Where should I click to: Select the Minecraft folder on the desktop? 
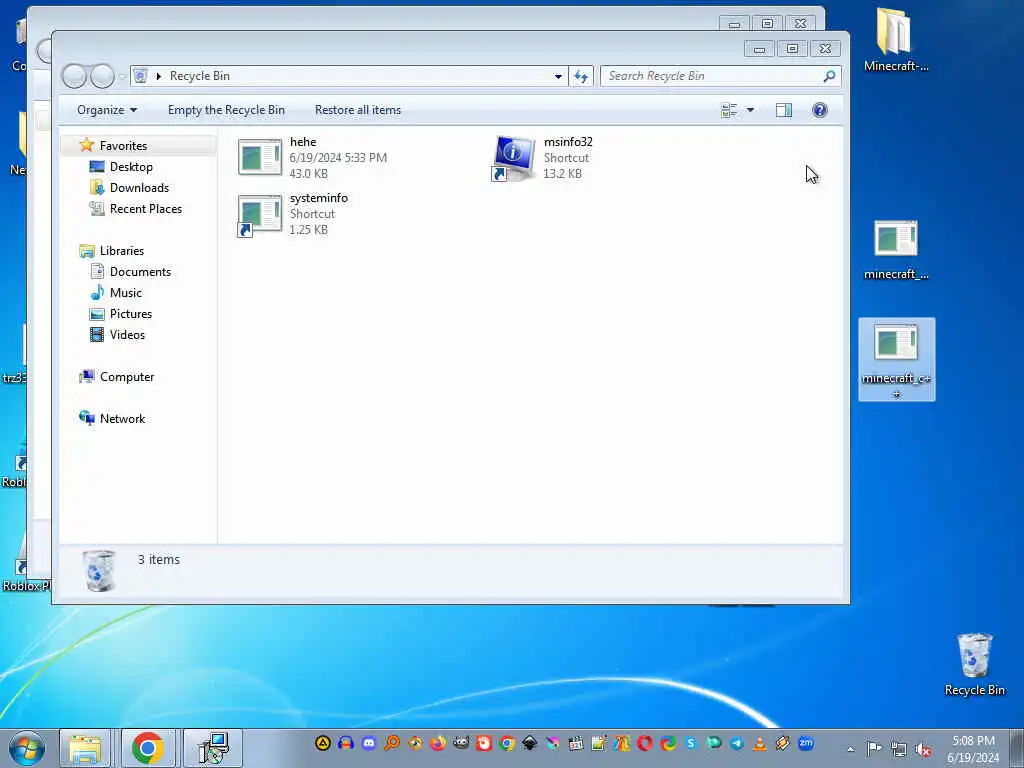tap(895, 39)
